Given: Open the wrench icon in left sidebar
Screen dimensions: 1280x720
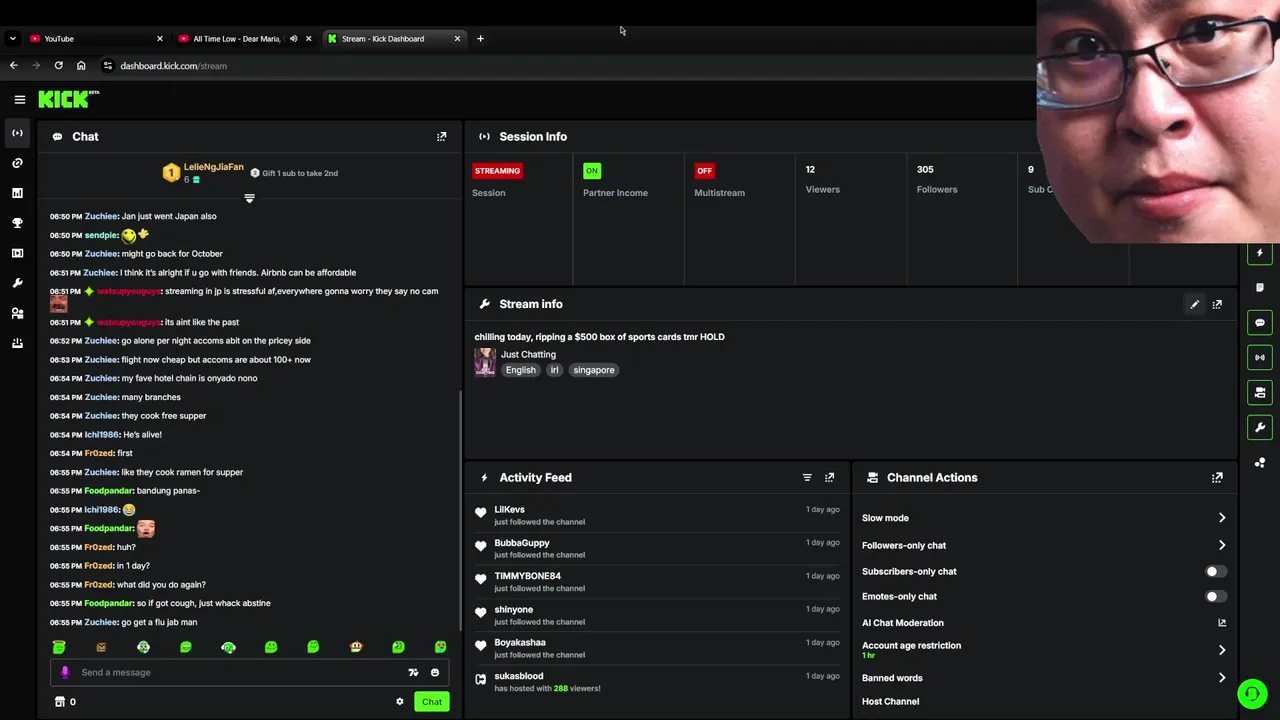Looking at the screenshot, I should click(17, 283).
